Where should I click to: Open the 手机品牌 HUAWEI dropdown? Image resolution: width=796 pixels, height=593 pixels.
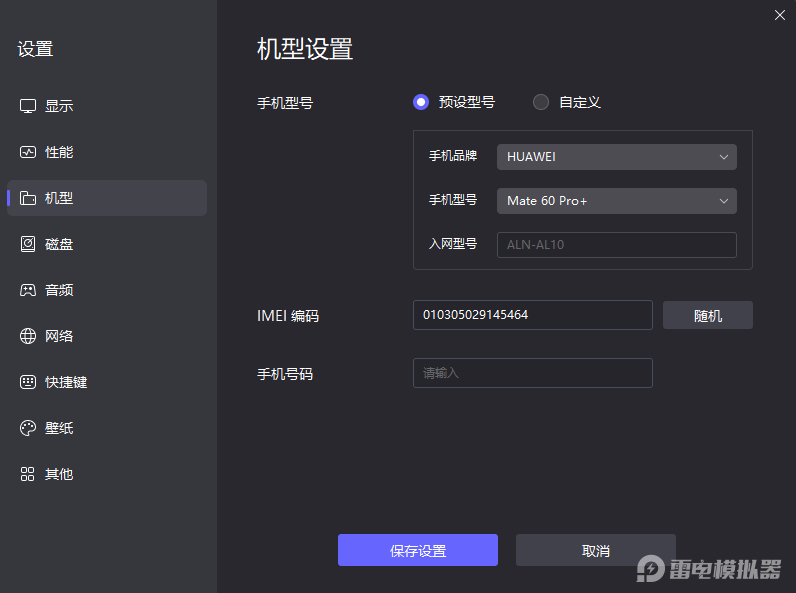pyautogui.click(x=616, y=157)
